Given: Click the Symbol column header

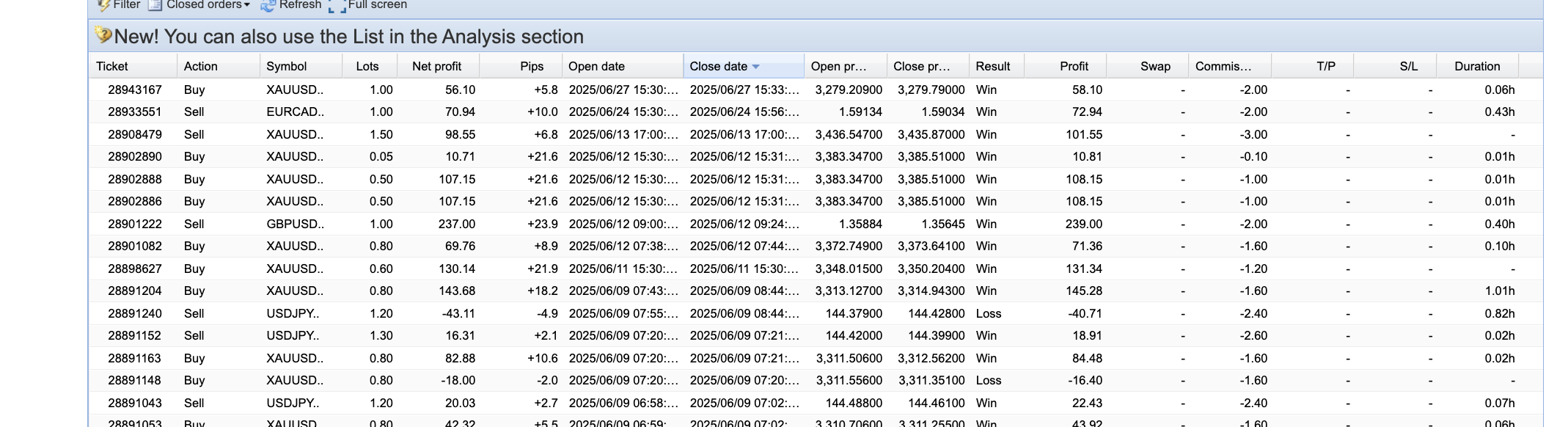Looking at the screenshot, I should [287, 66].
